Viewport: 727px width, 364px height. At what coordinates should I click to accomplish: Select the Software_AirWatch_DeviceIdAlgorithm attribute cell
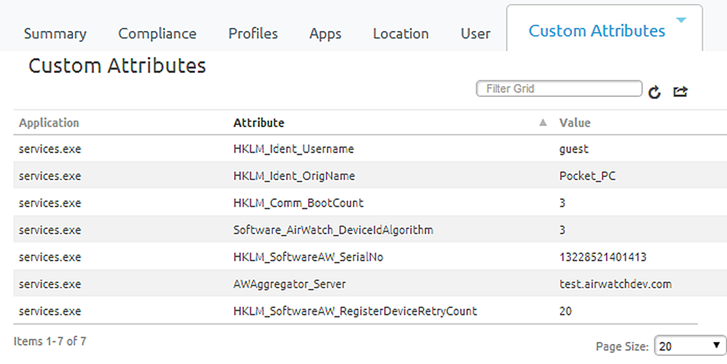(333, 230)
